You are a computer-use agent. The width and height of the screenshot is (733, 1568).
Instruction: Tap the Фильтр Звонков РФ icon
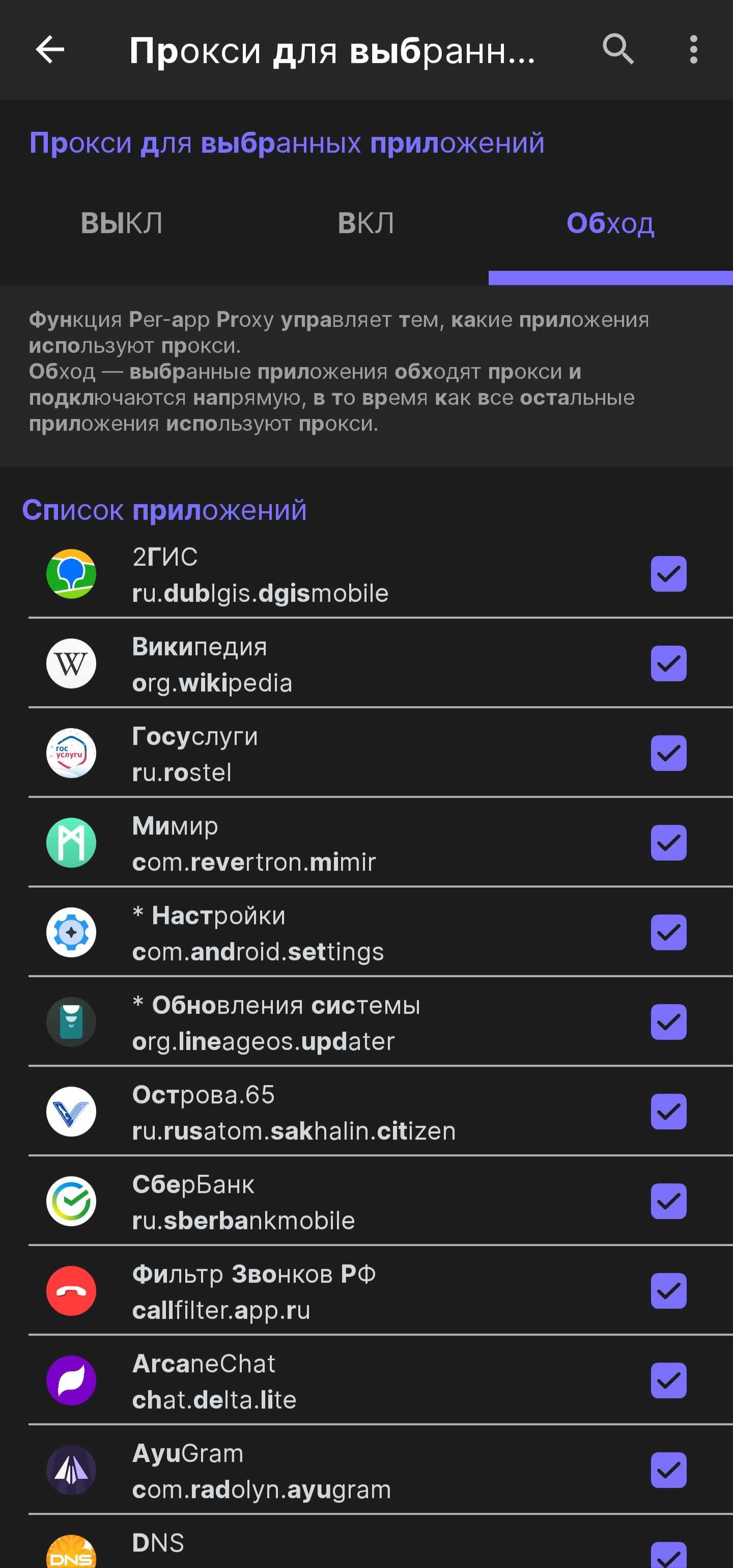pyautogui.click(x=71, y=1290)
